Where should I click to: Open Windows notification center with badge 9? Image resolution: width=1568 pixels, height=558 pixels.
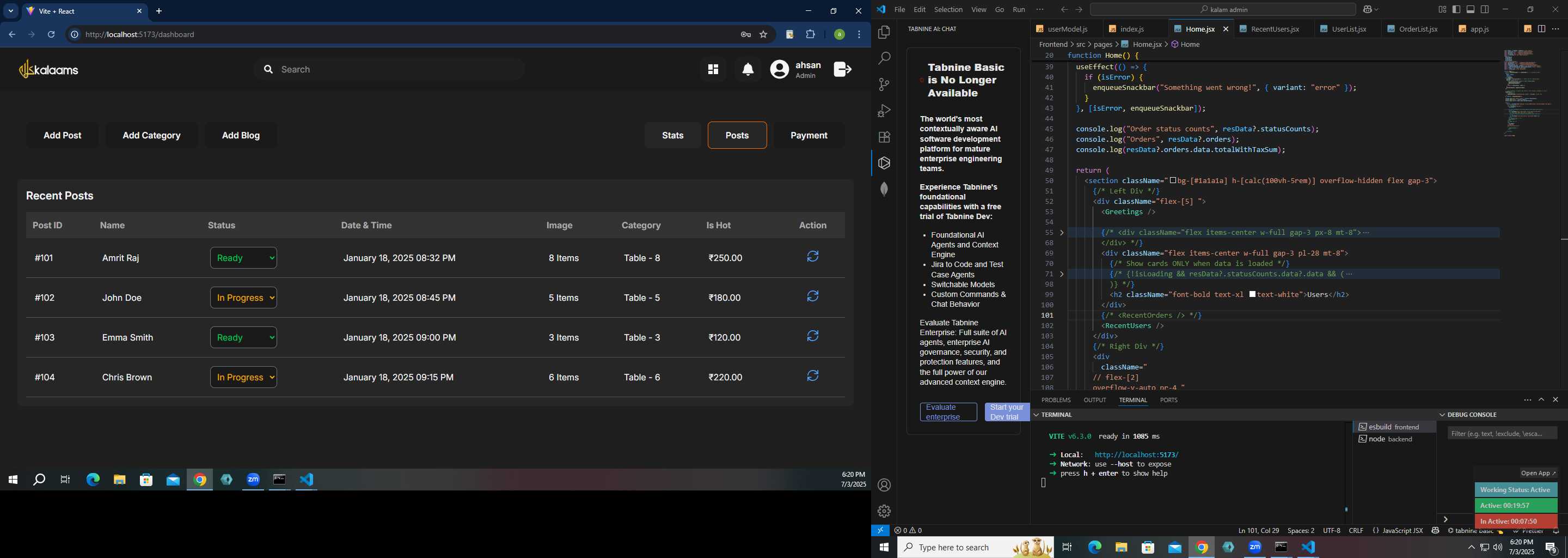[1552, 548]
